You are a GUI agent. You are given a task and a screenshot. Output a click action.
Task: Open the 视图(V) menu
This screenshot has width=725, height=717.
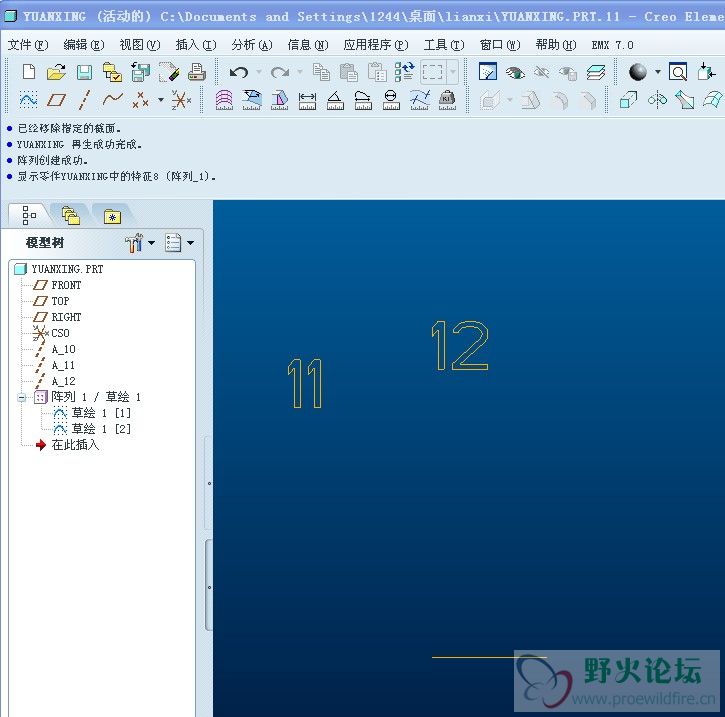coord(140,45)
